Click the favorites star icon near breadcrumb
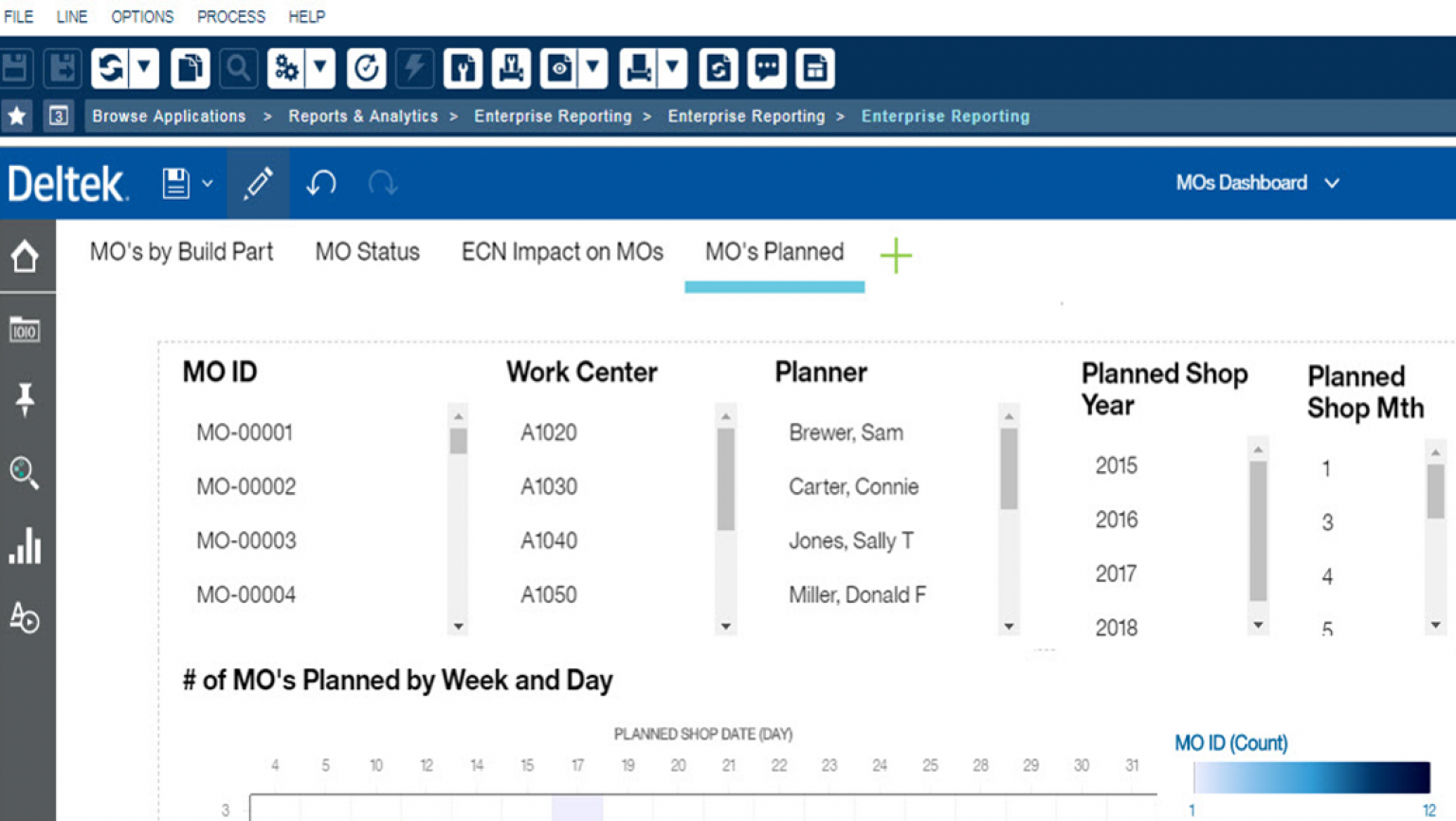The height and width of the screenshot is (821, 1456). tap(17, 116)
